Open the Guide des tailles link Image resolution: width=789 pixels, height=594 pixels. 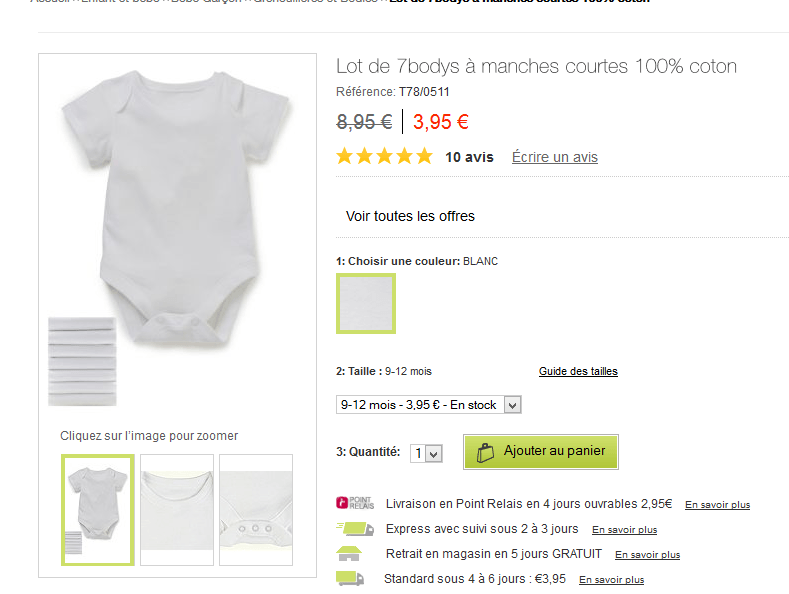coord(578,371)
